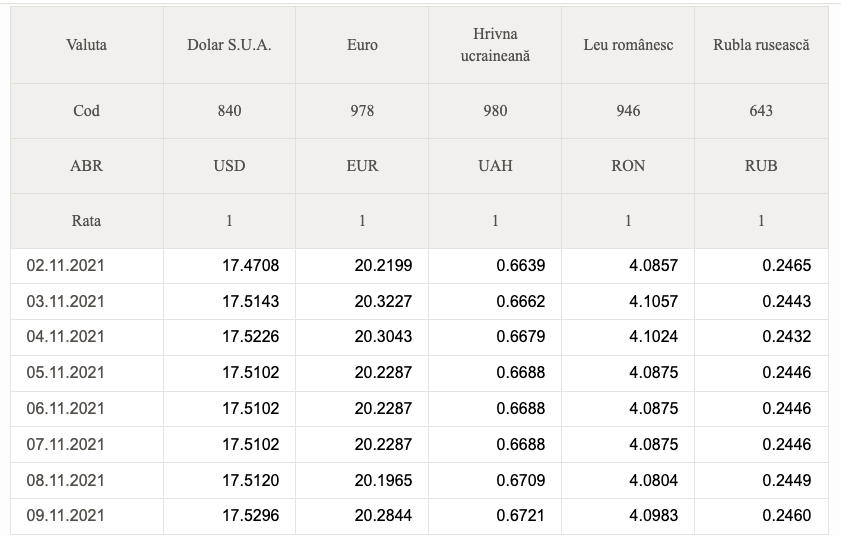
Task: Click the Hrivna ucraineană header cell
Action: 495,45
